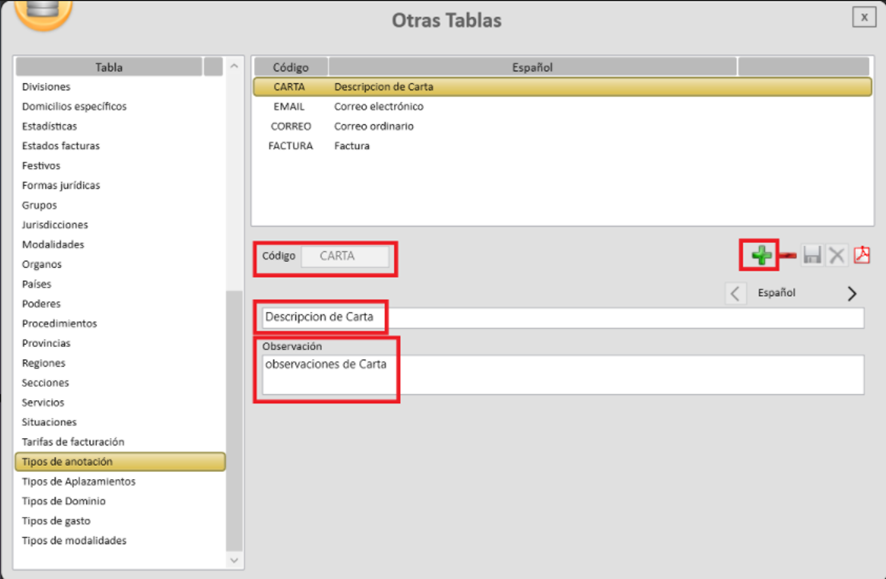The height and width of the screenshot is (579, 886).
Task: Go to previous language with left chevron
Action: click(x=735, y=294)
